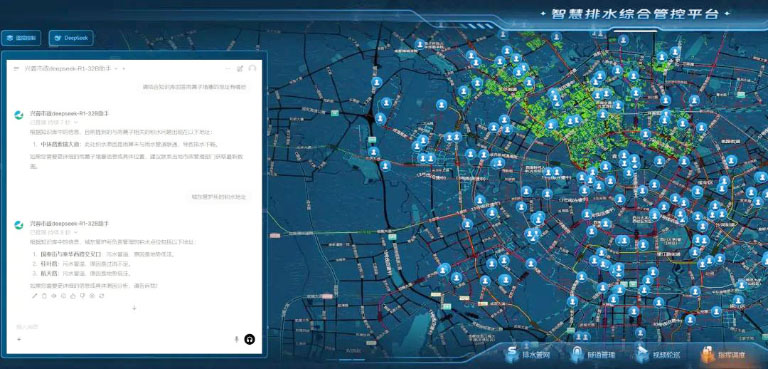Start the headphone call mode button

[249, 339]
